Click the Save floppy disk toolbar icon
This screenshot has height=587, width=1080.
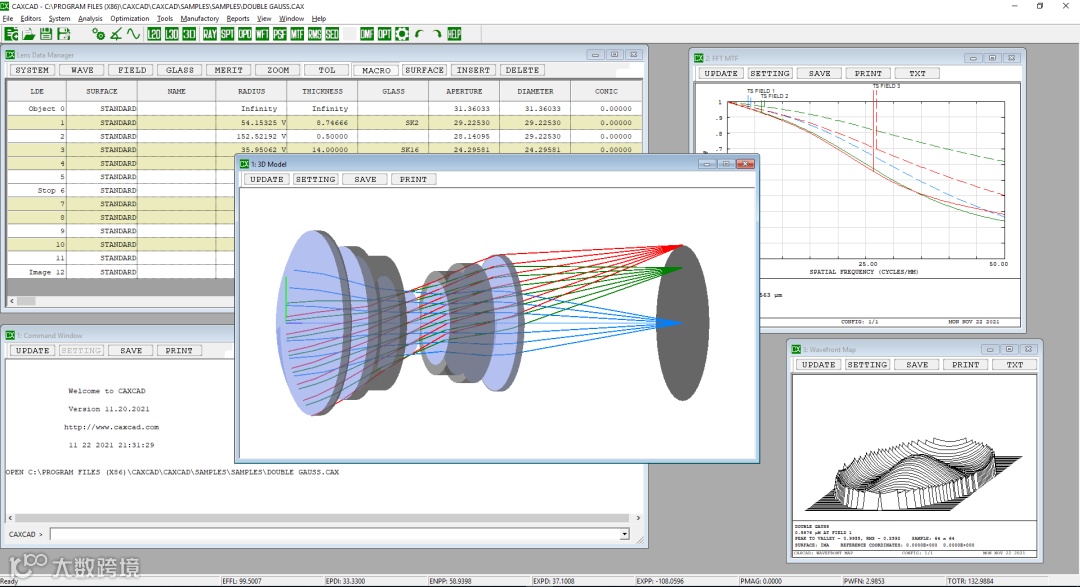[46, 34]
